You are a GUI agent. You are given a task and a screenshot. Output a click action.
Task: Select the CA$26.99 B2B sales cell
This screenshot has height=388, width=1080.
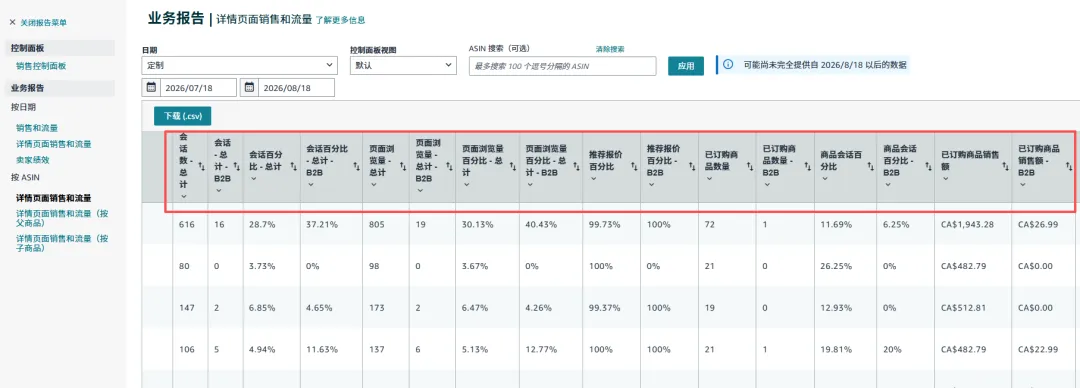pyautogui.click(x=1038, y=225)
